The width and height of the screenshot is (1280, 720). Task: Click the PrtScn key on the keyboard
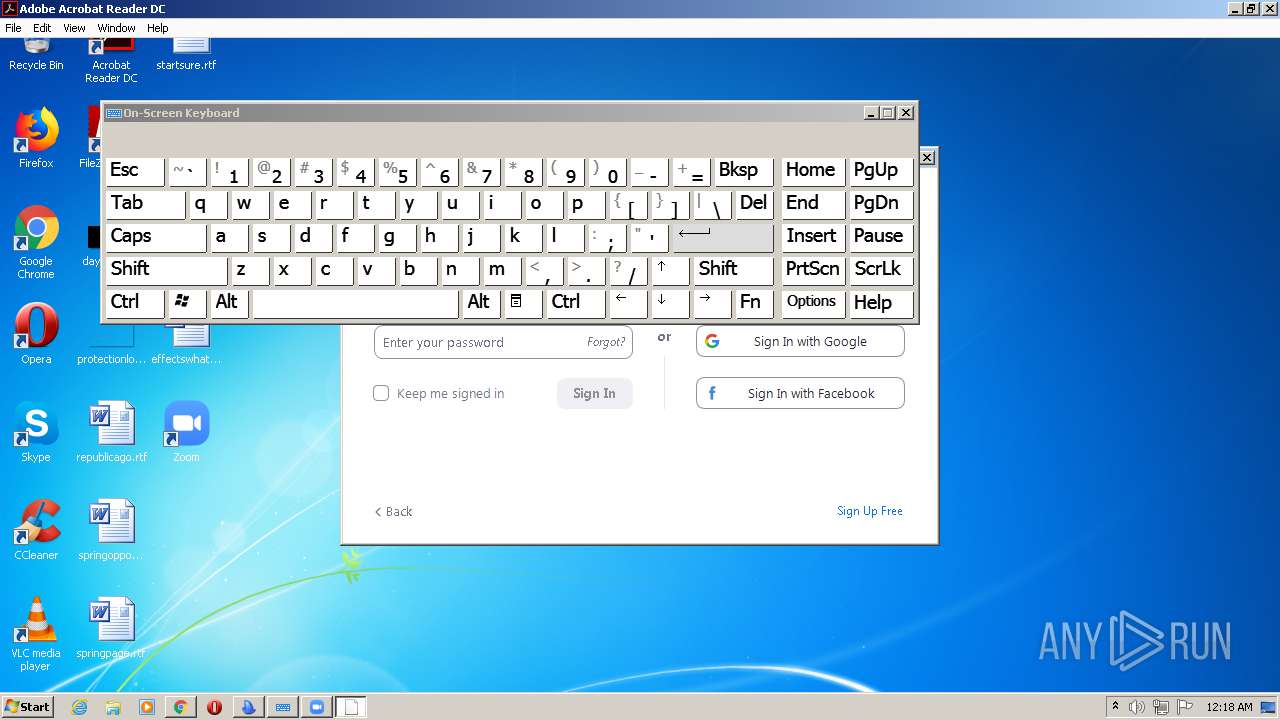[x=813, y=270]
